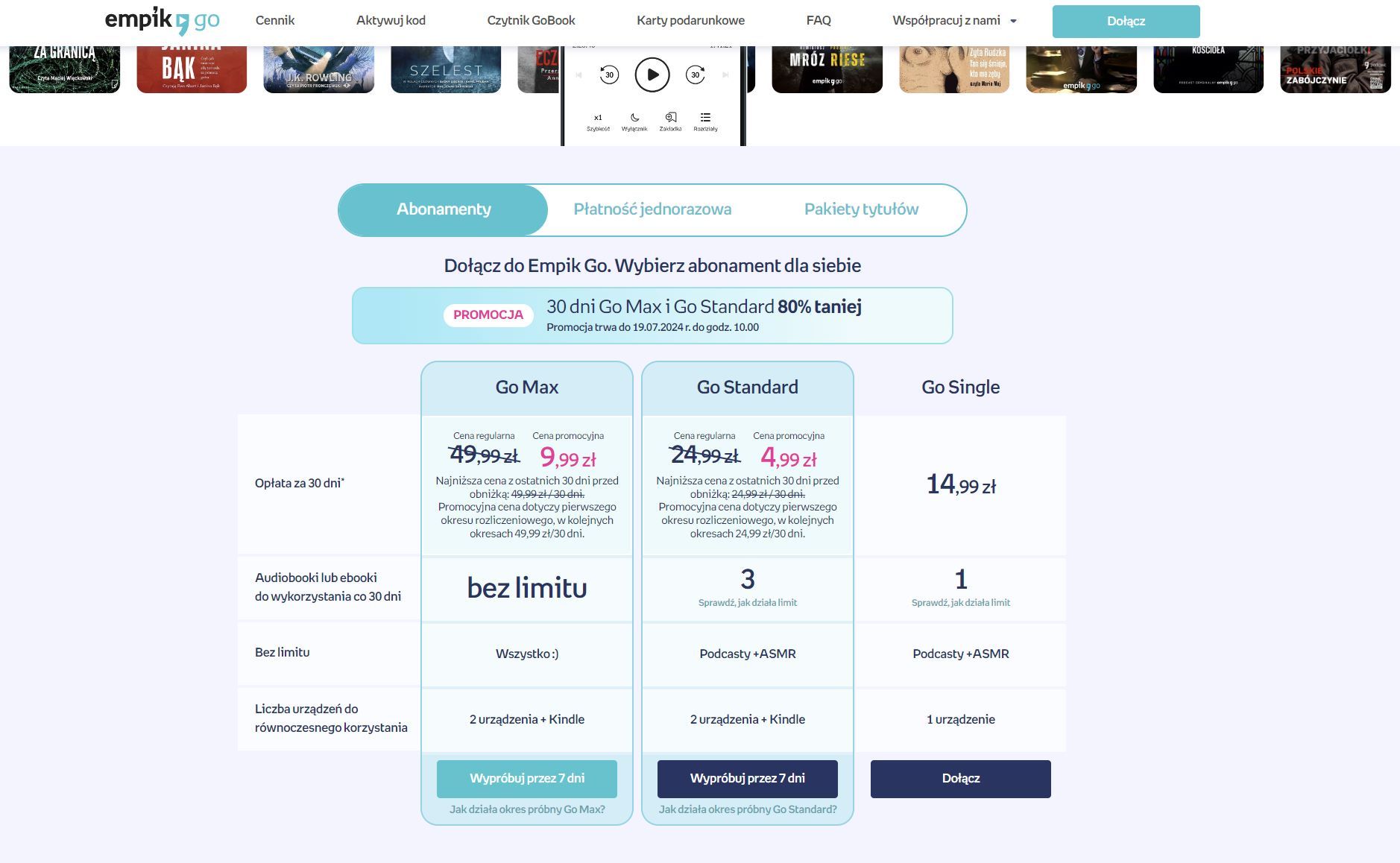
Task: Click Dołącz button under Go Single
Action: (961, 779)
